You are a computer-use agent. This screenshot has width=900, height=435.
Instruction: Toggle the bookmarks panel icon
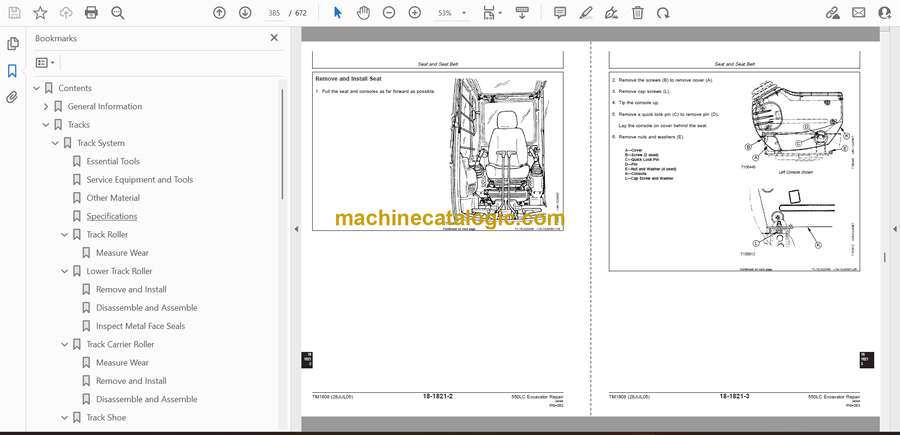(12, 71)
